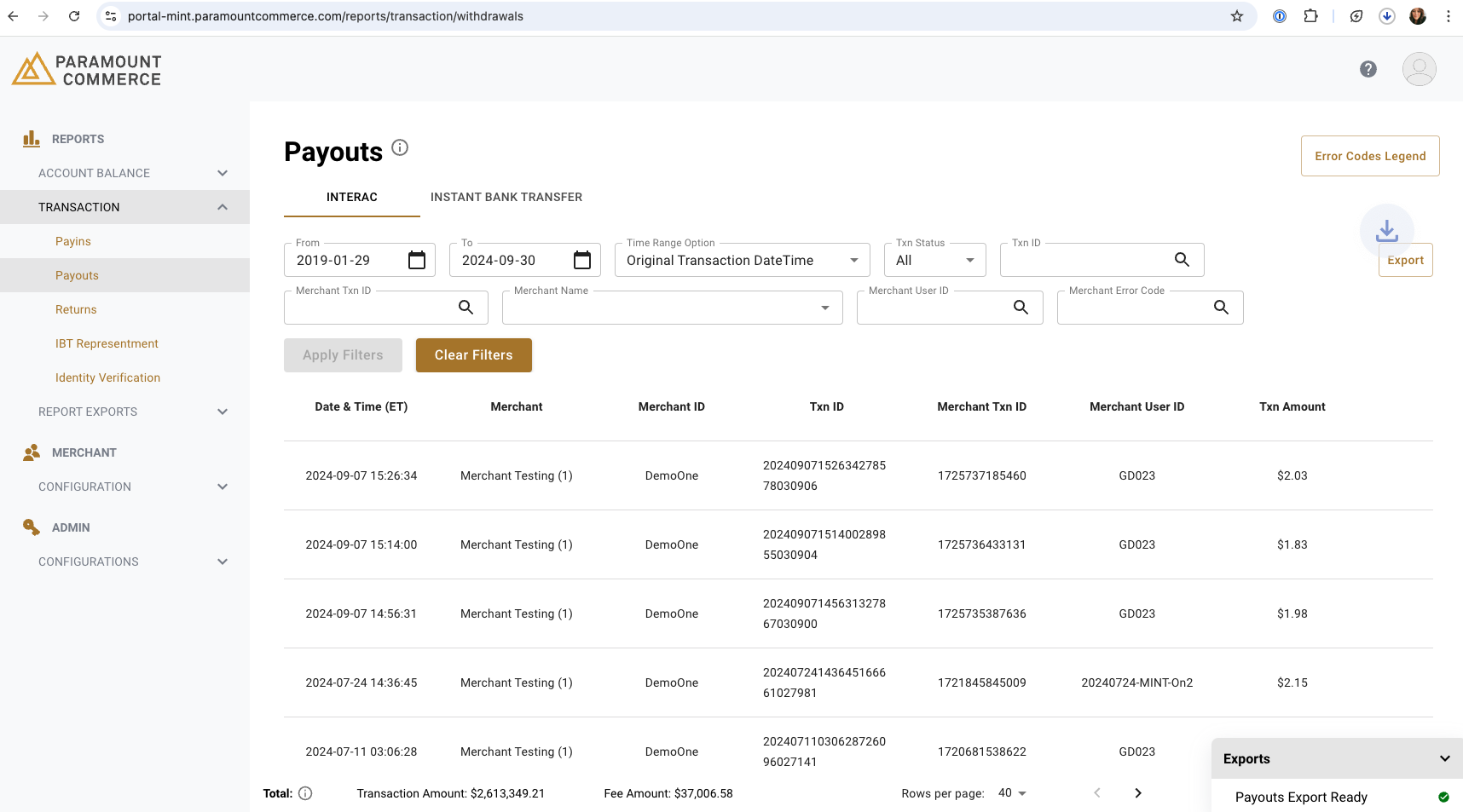Click the info icon beside Payouts heading
Viewport: 1463px width, 812px height.
pos(400,147)
